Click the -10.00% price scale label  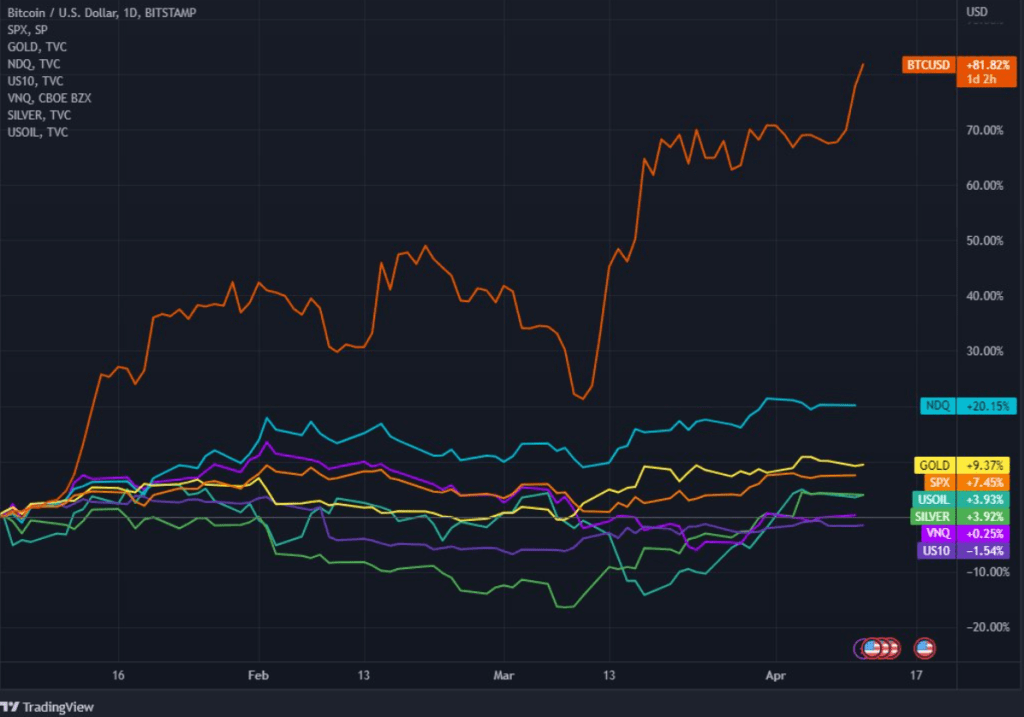(987, 571)
